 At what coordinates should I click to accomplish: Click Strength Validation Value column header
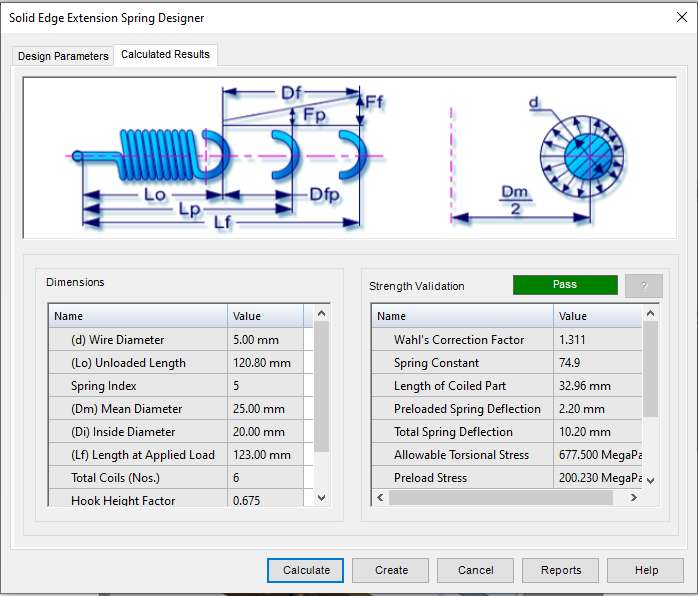pos(598,316)
